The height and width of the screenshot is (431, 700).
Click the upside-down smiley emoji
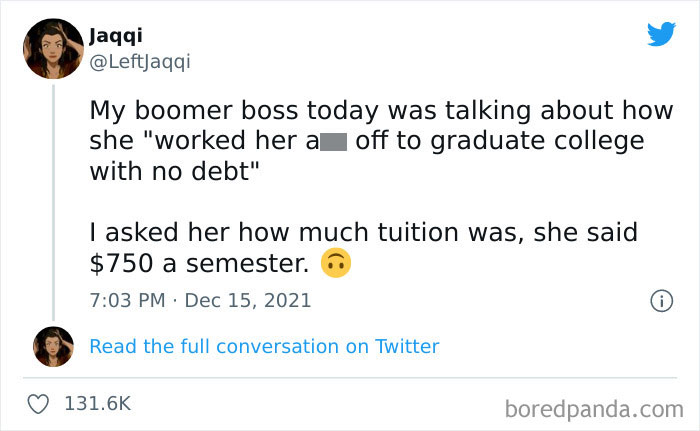[x=334, y=265]
